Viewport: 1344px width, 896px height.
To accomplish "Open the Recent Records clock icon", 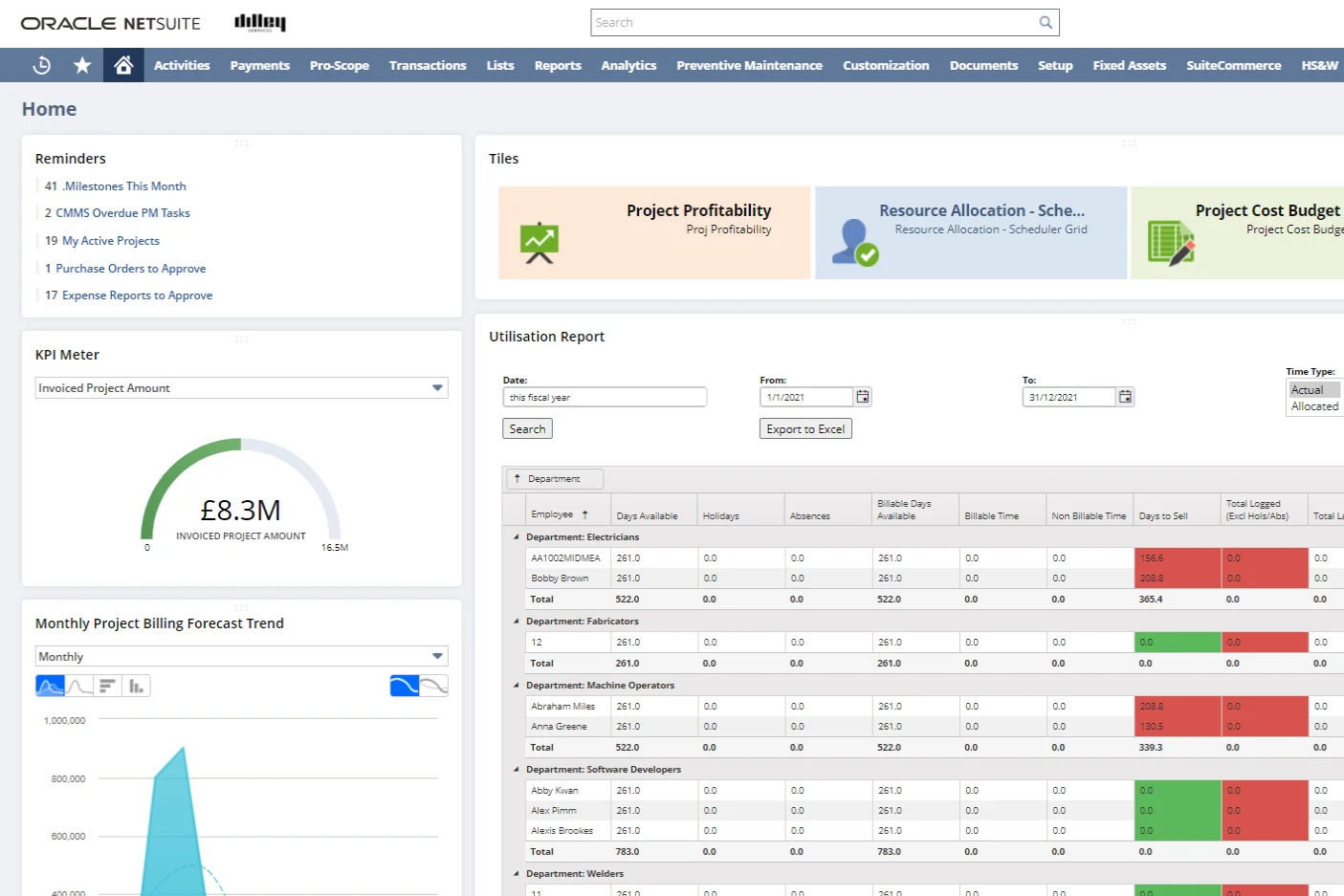I will coord(41,65).
